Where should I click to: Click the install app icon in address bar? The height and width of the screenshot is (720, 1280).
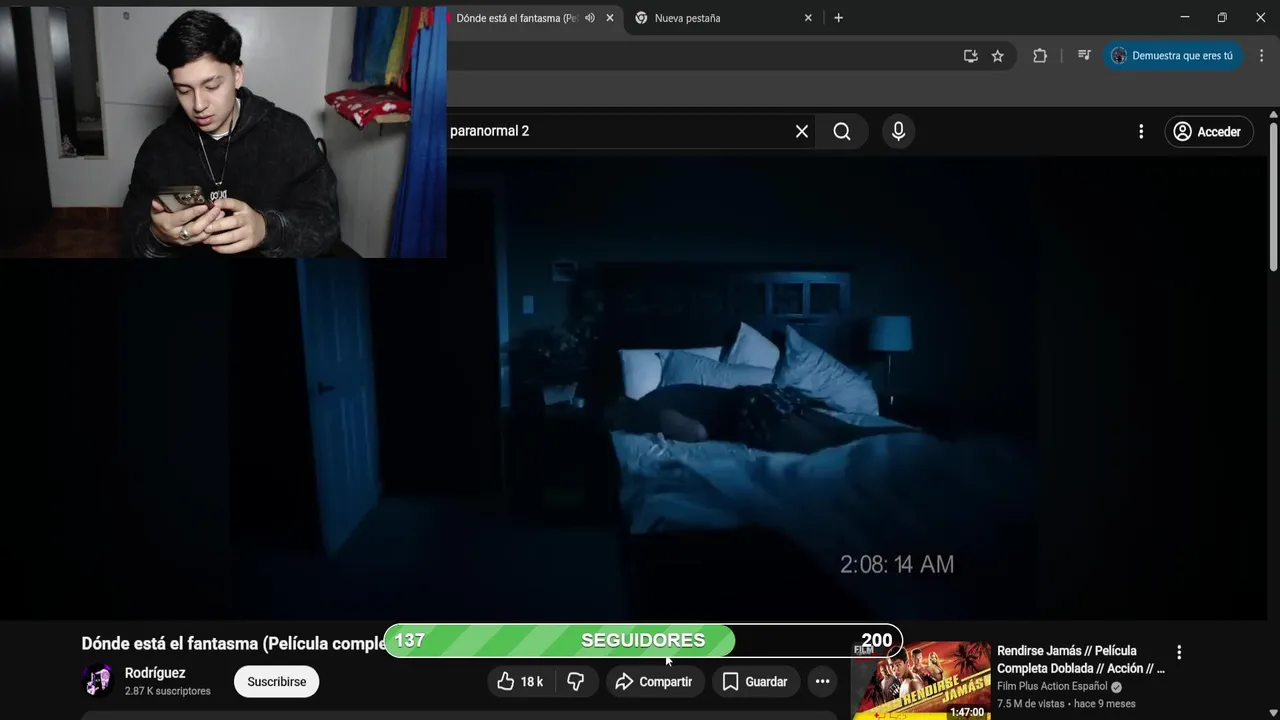[x=970, y=56]
